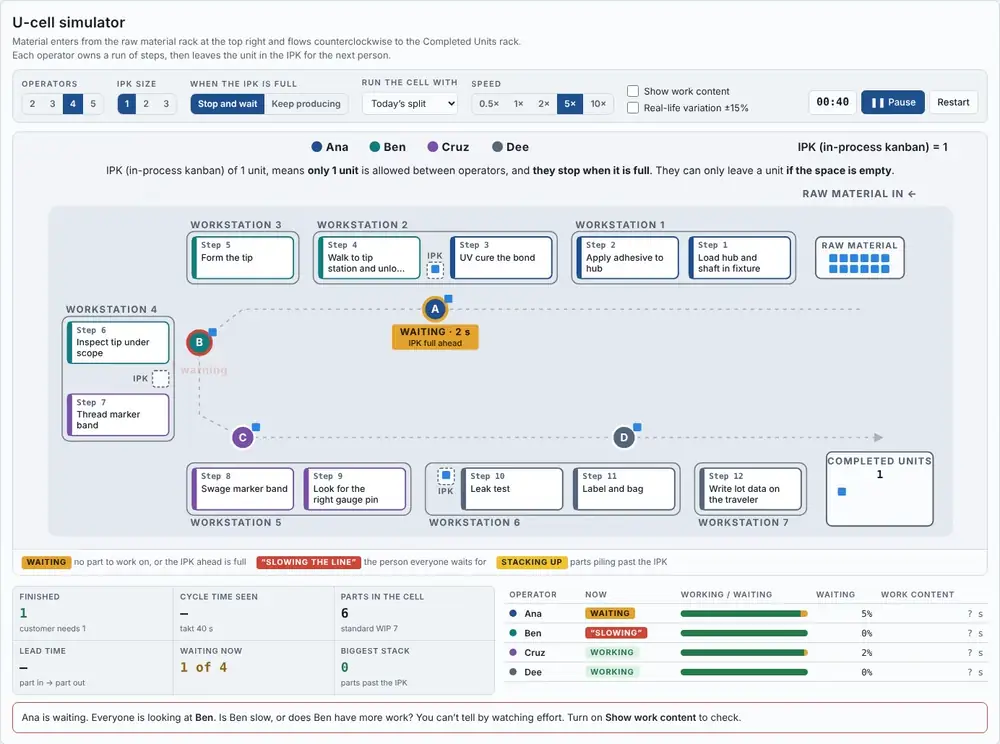Click the Step 10 Leak test box
The image size is (1000, 744).
click(513, 489)
